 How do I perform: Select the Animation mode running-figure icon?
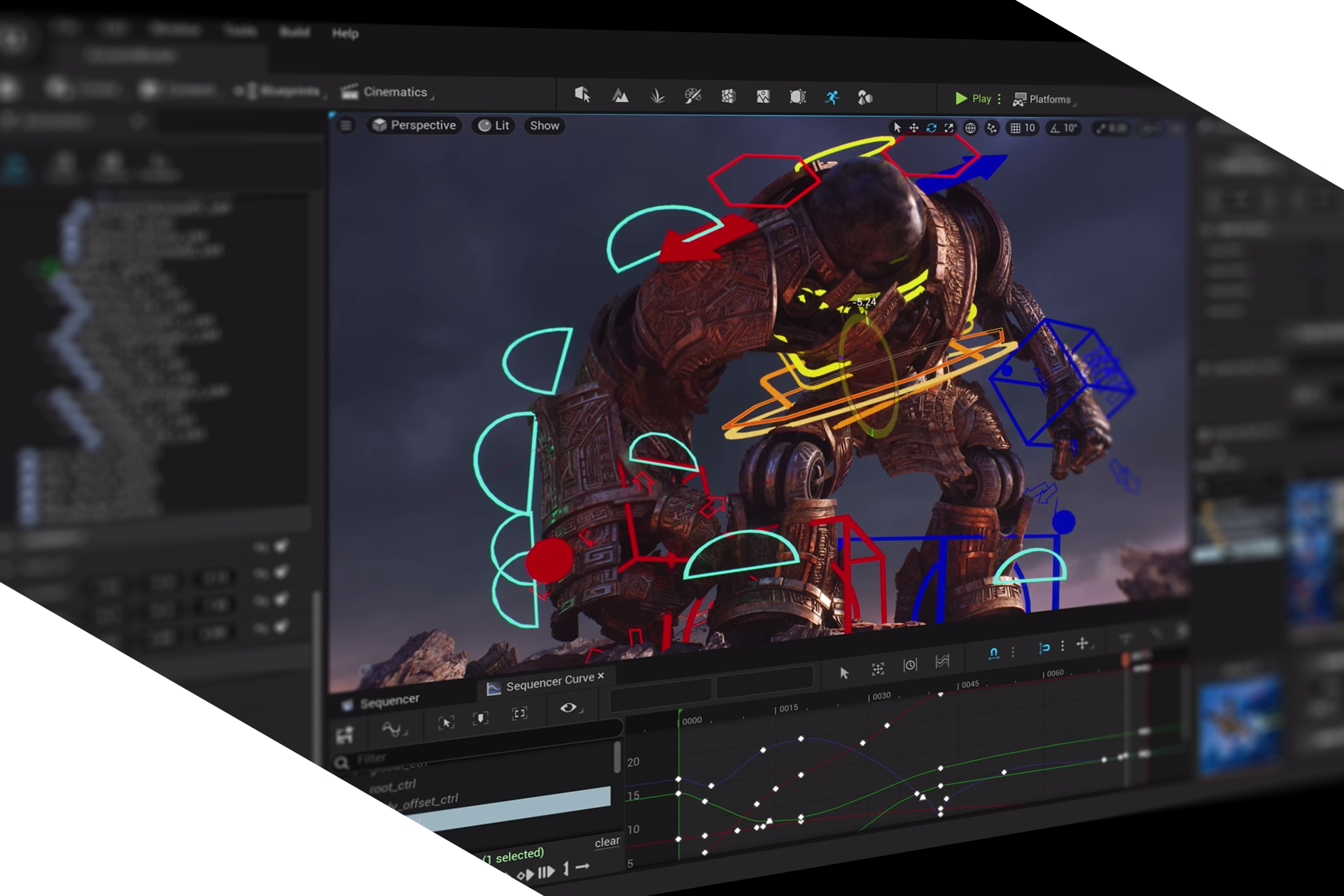click(831, 97)
